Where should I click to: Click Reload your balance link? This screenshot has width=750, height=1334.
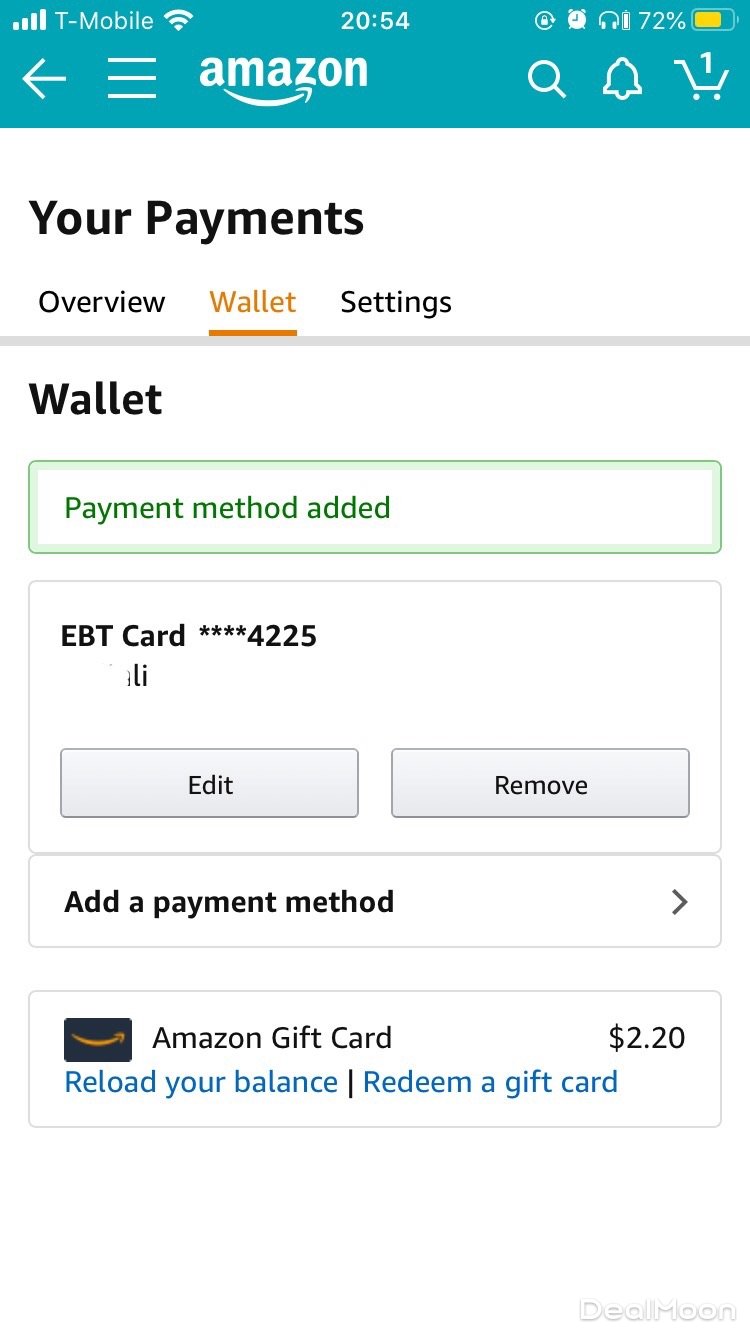pos(201,1082)
